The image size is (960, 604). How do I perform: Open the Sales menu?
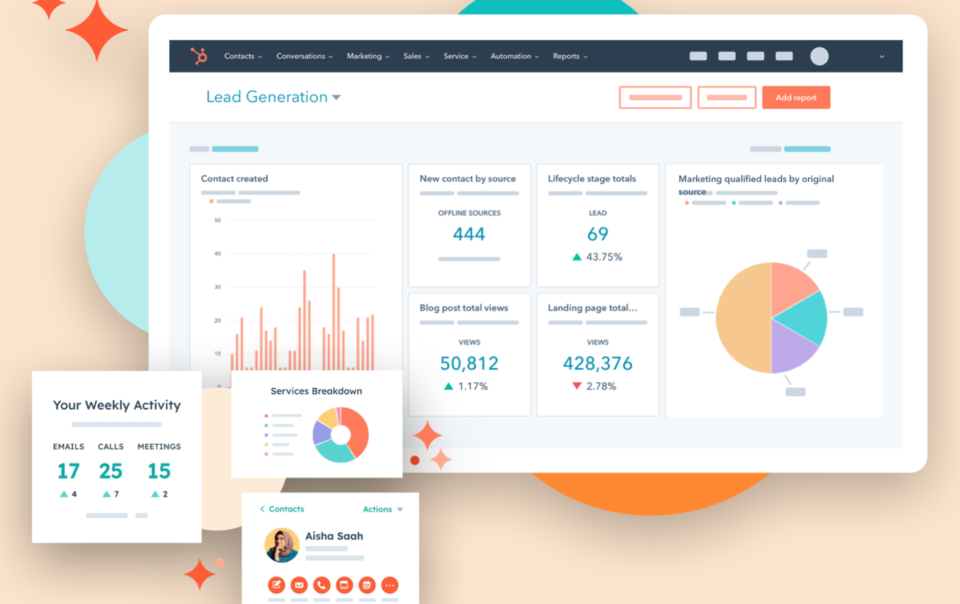[415, 56]
